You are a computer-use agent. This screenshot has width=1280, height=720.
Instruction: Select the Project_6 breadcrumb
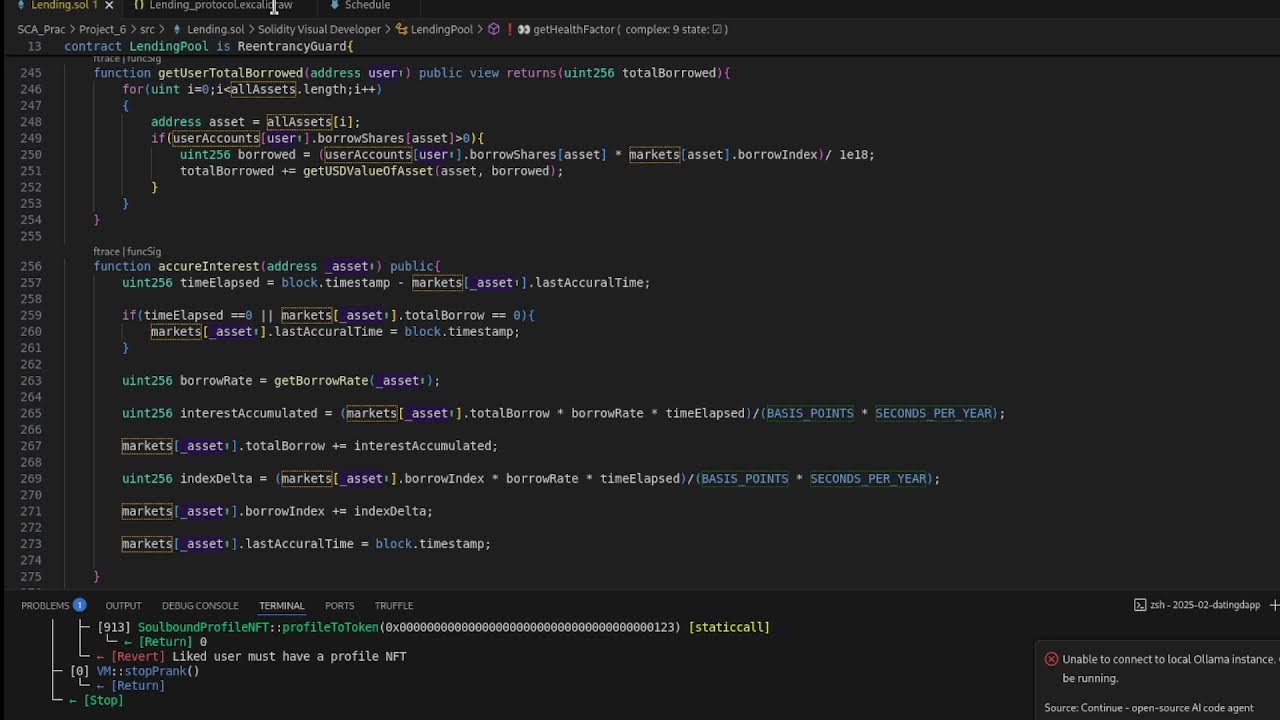pyautogui.click(x=102, y=29)
